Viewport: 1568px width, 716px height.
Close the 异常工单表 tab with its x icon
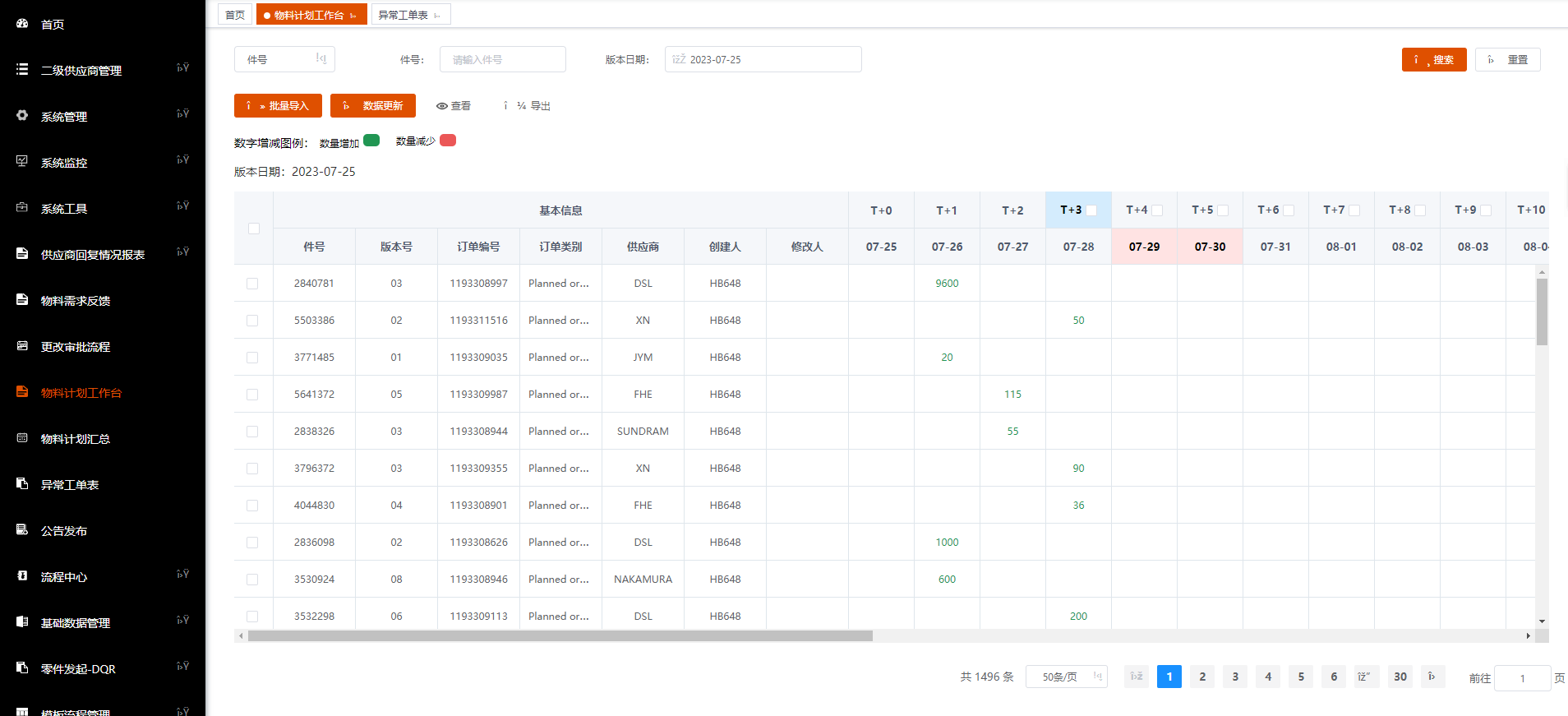click(x=437, y=16)
